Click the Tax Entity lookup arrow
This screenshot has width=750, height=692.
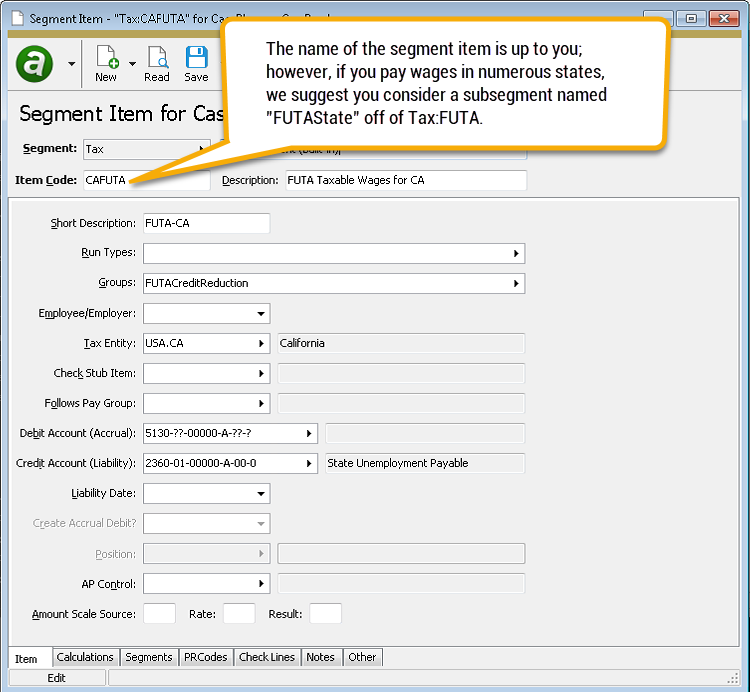pyautogui.click(x=261, y=344)
